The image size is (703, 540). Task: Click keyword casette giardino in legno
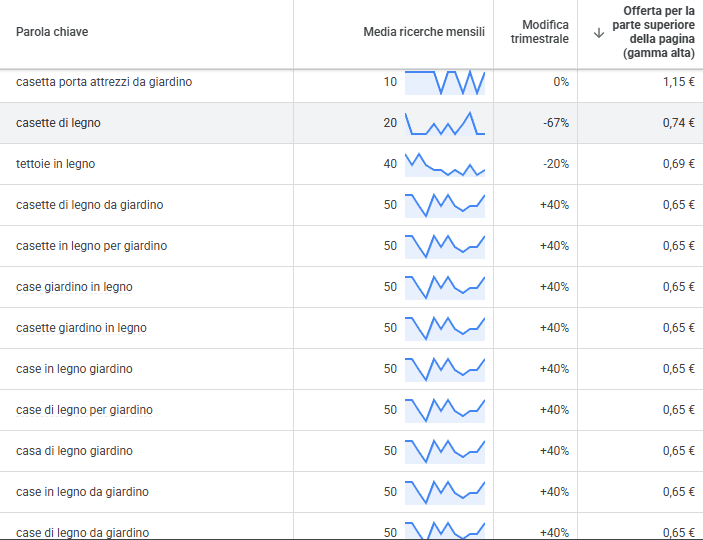tap(81, 328)
